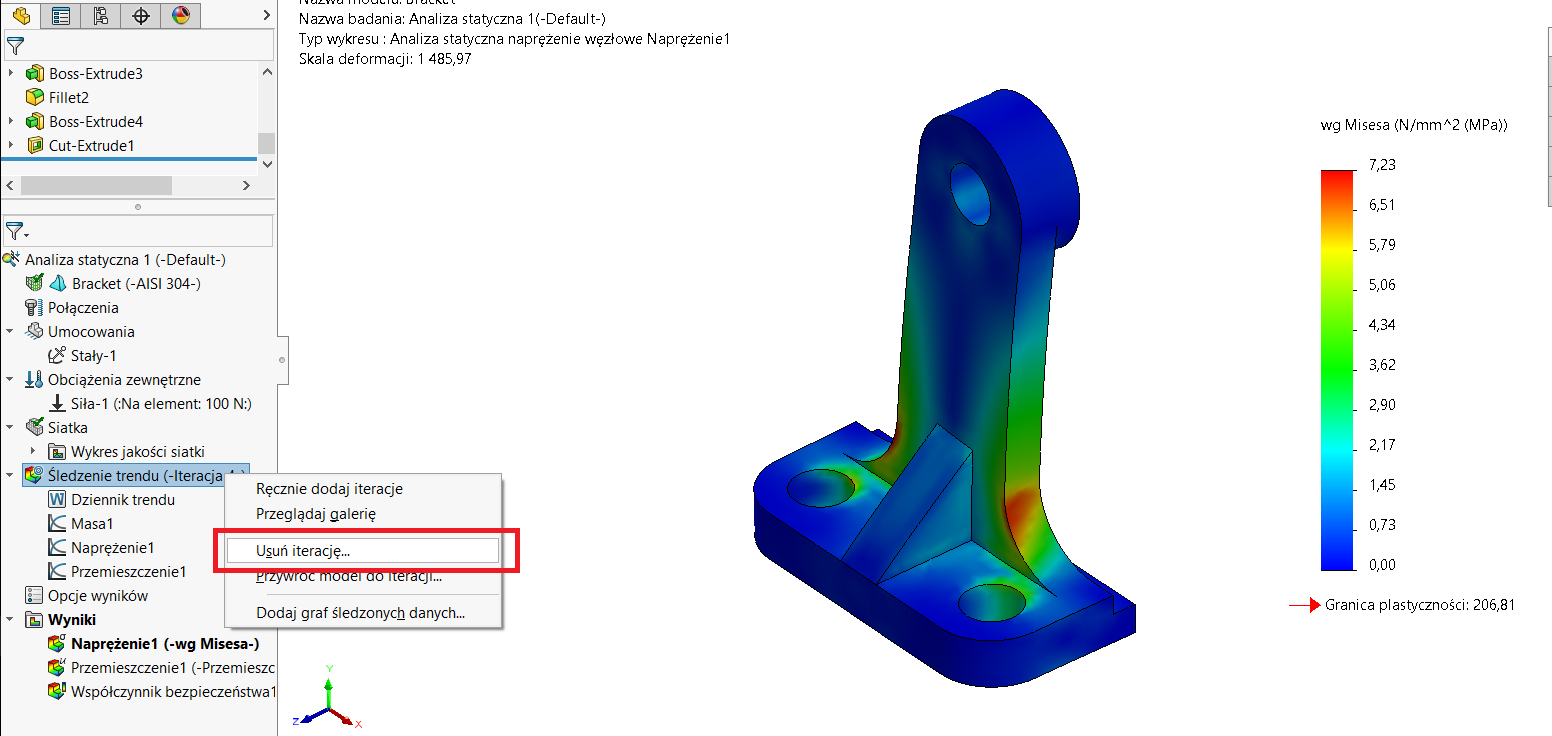Collapse the Siatka mesh node

point(10,428)
